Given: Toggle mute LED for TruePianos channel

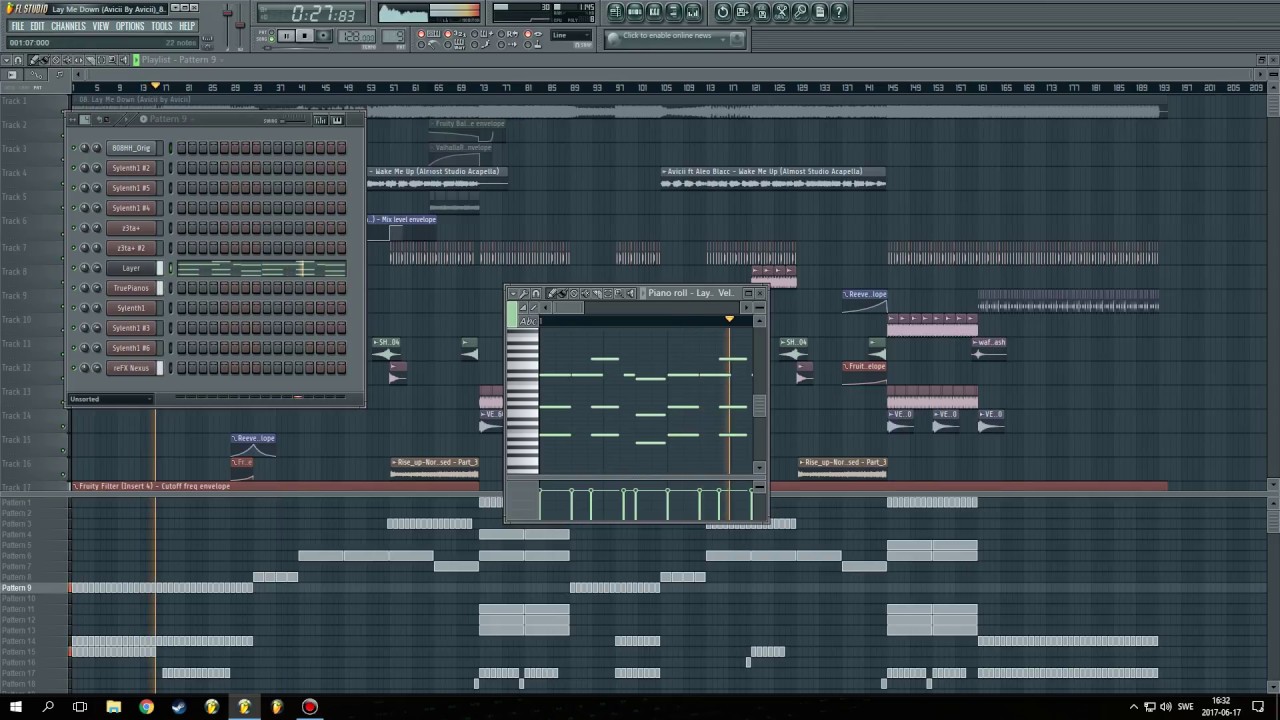Looking at the screenshot, I should click(x=73, y=288).
